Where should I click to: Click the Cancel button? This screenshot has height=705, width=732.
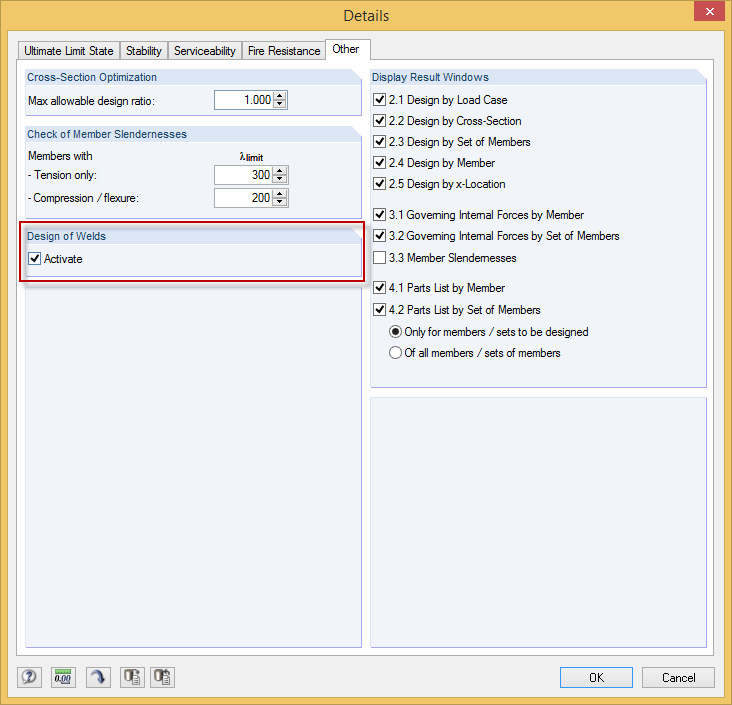678,677
